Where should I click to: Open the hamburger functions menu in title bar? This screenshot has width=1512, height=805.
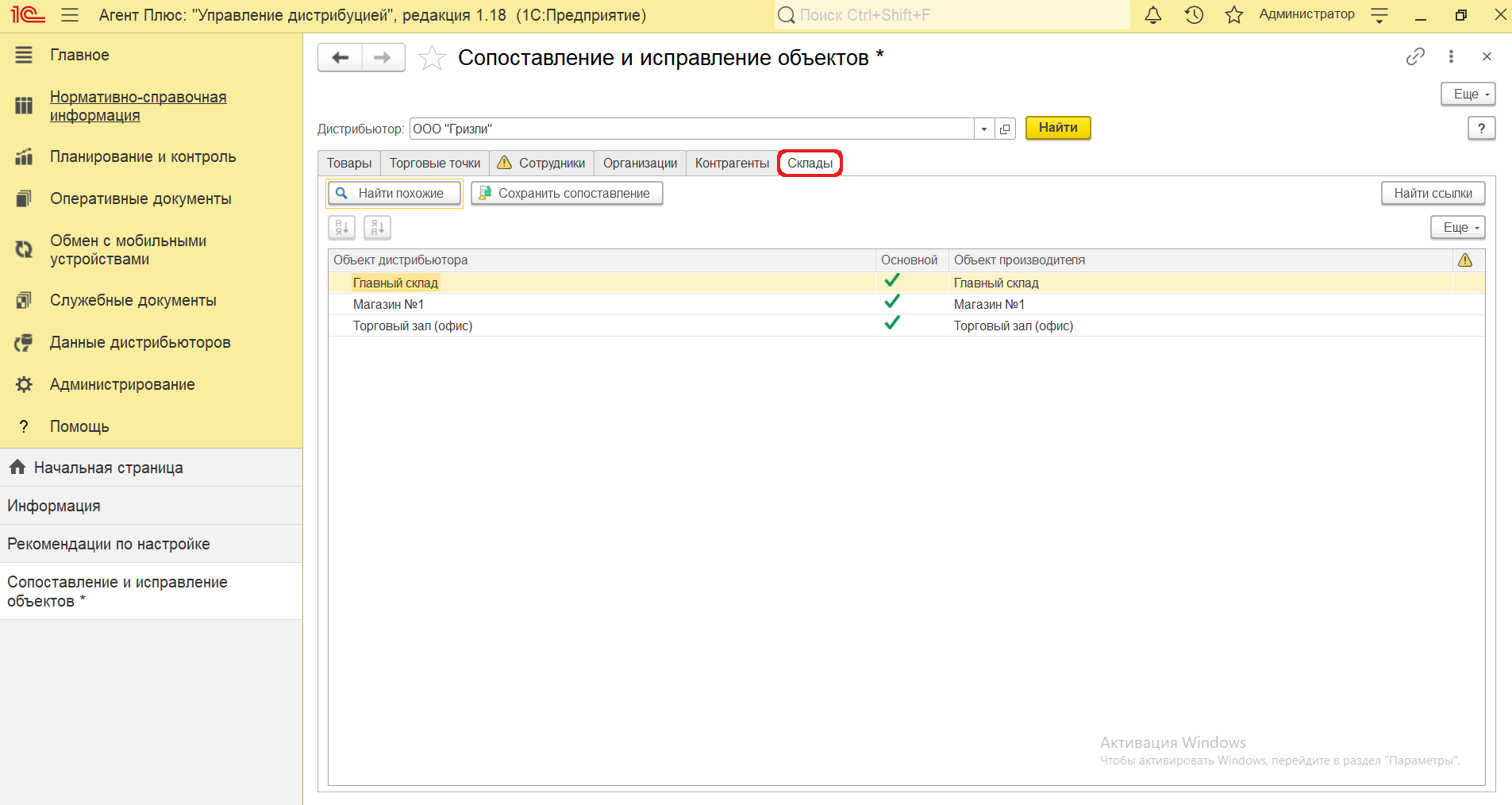point(70,15)
